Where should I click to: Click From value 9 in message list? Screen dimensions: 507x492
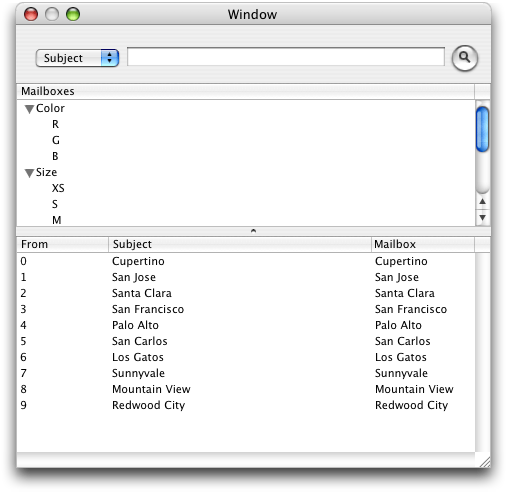pos(23,405)
